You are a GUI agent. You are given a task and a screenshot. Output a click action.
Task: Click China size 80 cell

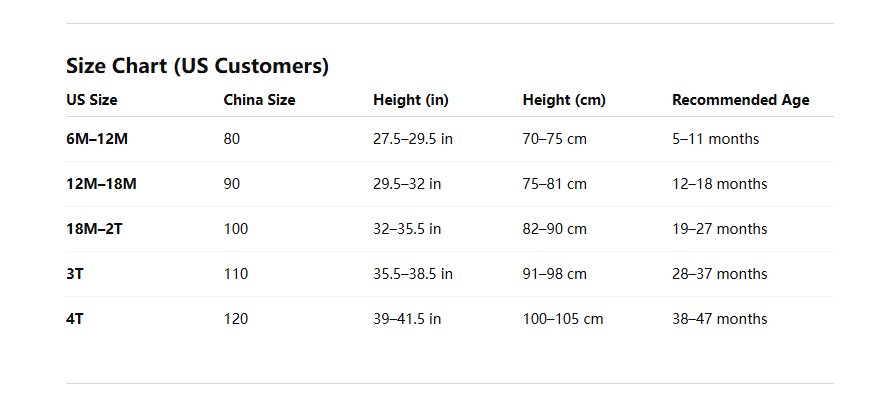pyautogui.click(x=232, y=139)
